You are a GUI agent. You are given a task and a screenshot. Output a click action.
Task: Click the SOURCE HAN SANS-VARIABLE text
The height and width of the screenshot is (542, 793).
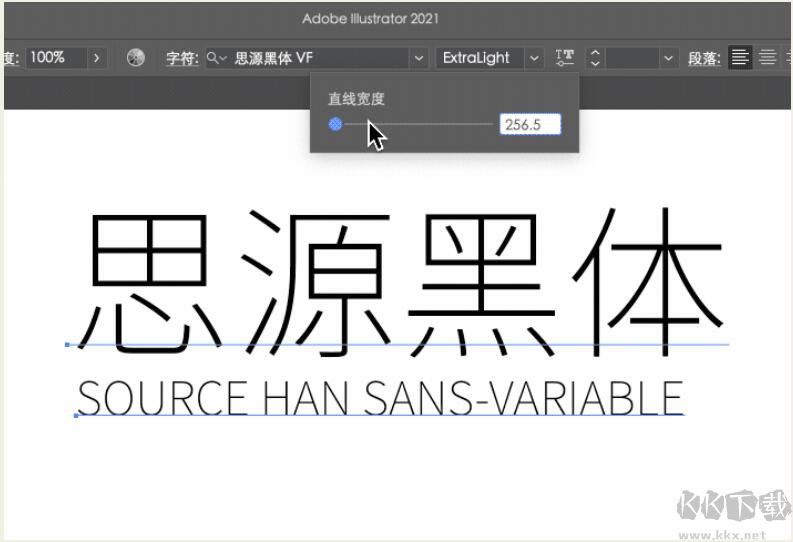pos(380,398)
